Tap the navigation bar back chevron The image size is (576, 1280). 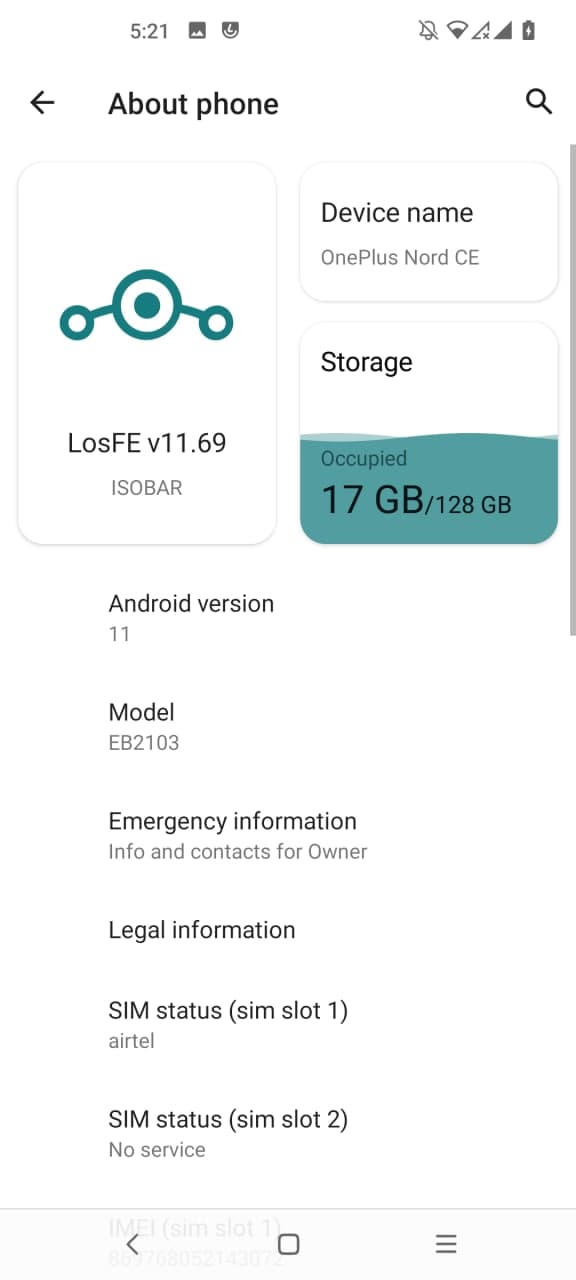[132, 1244]
